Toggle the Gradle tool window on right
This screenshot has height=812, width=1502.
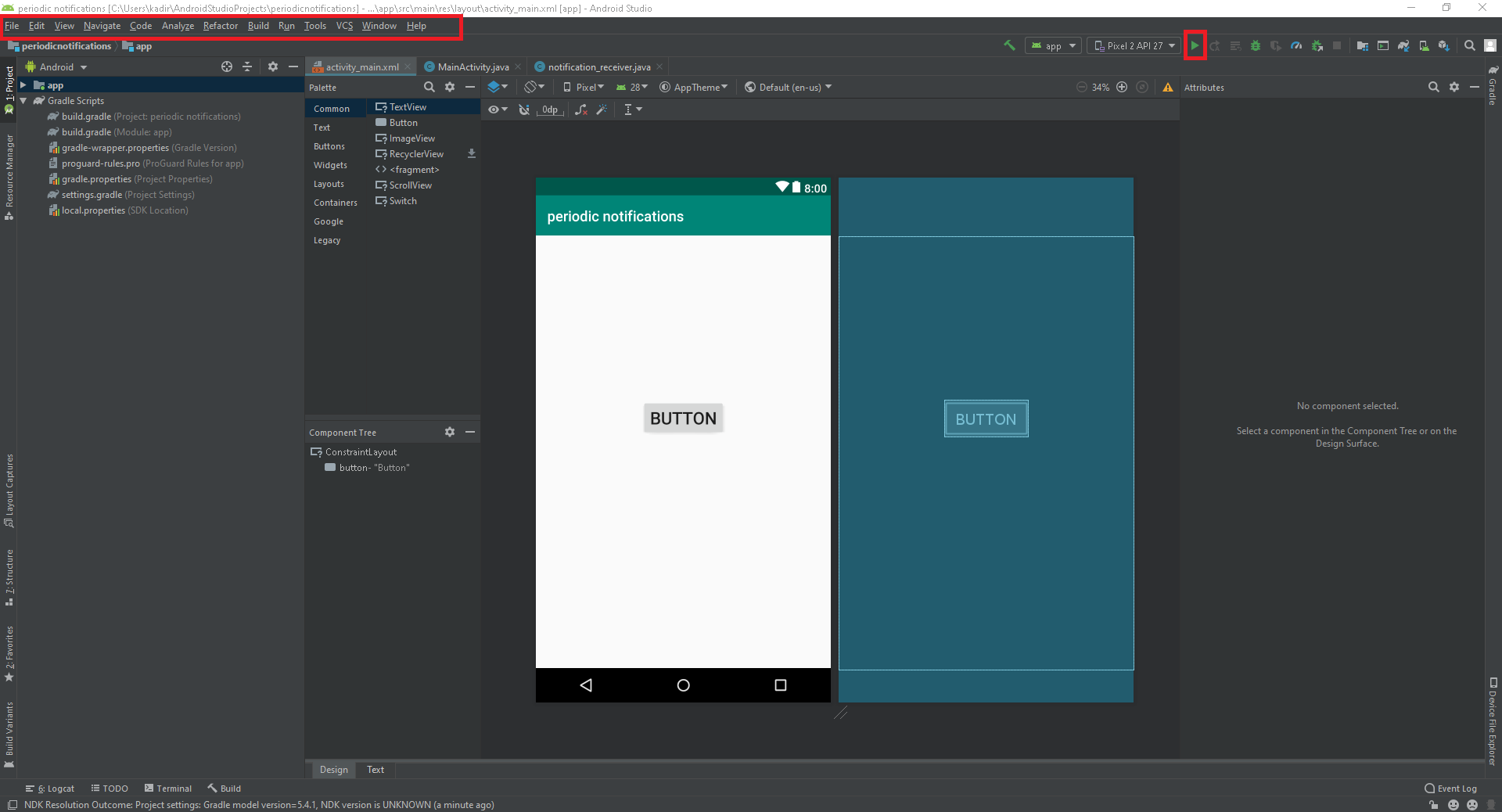(x=1493, y=86)
